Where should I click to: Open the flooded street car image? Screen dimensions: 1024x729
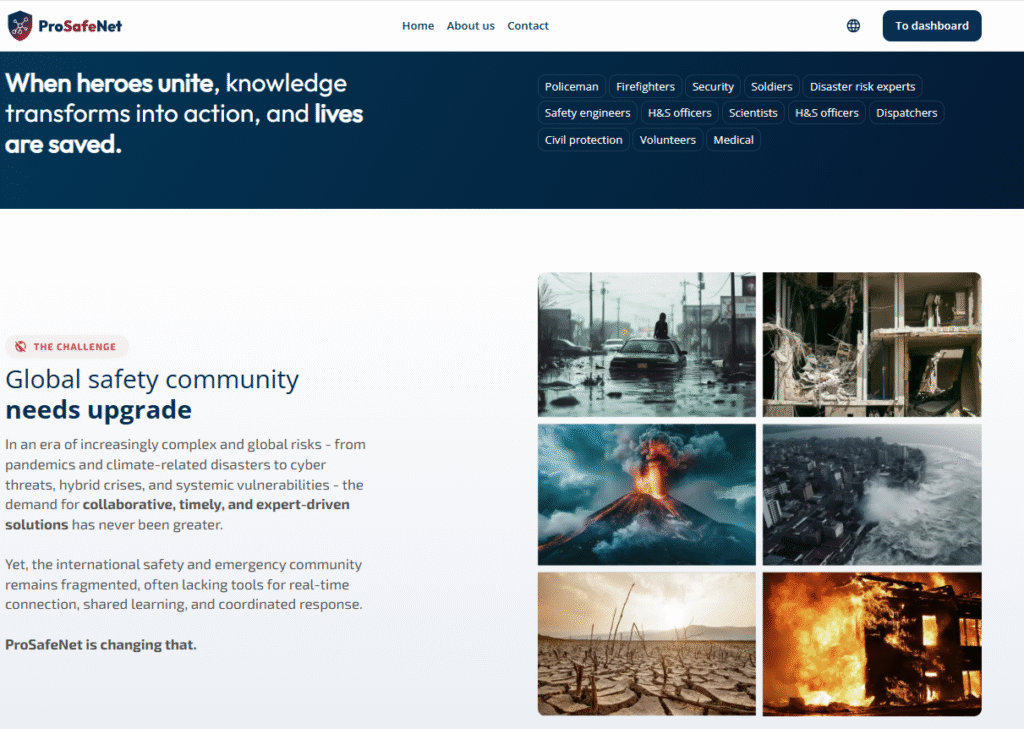646,344
